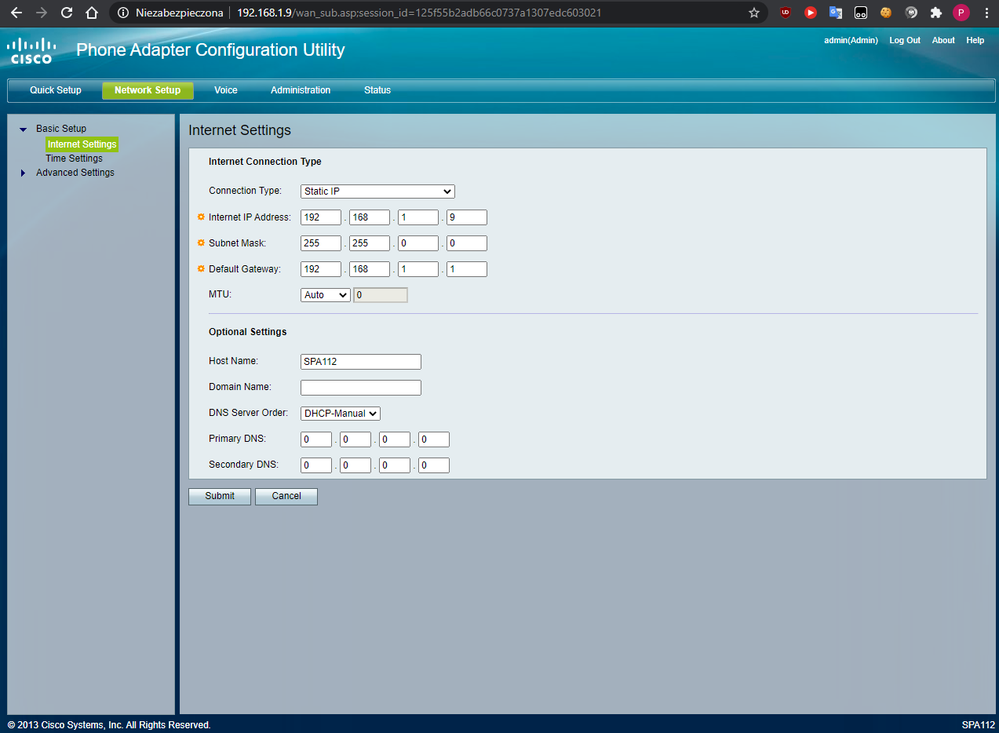Viewport: 999px width, 733px height.
Task: Bookmark this page with the star icon
Action: click(x=754, y=14)
